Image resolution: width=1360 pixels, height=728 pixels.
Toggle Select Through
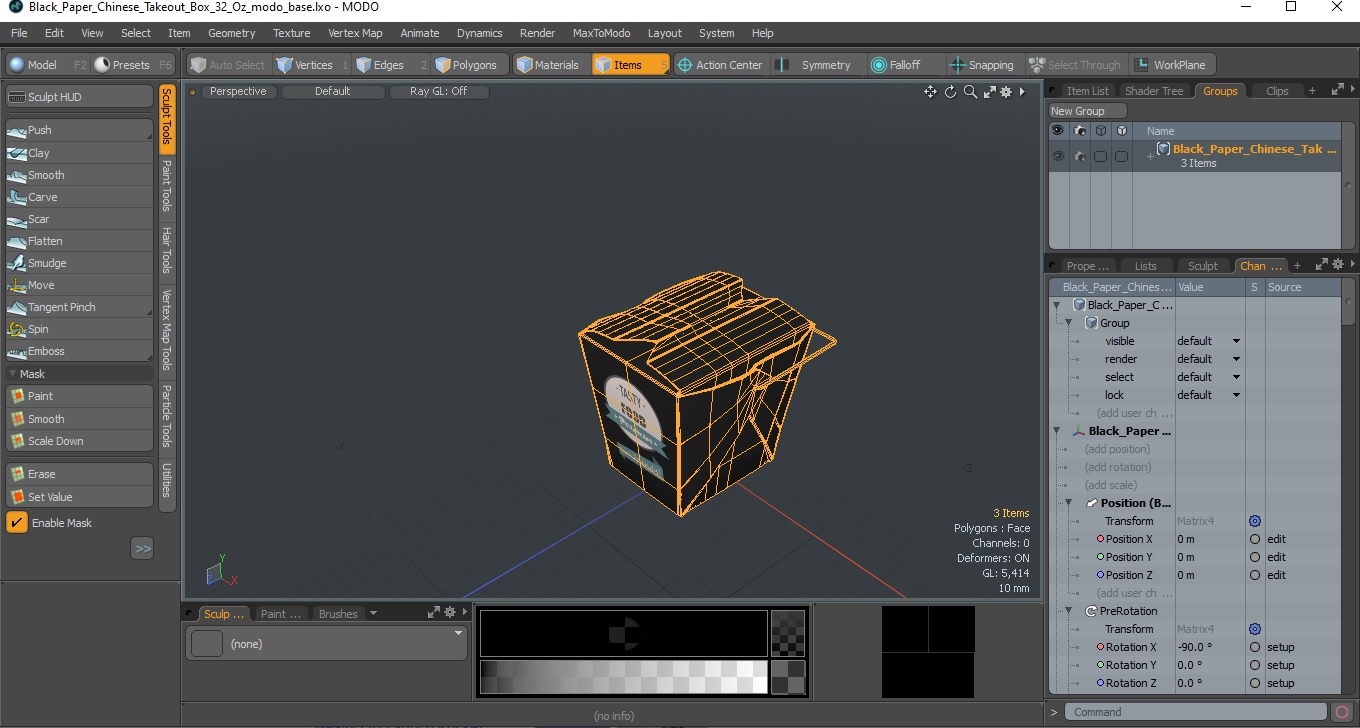[x=1075, y=65]
